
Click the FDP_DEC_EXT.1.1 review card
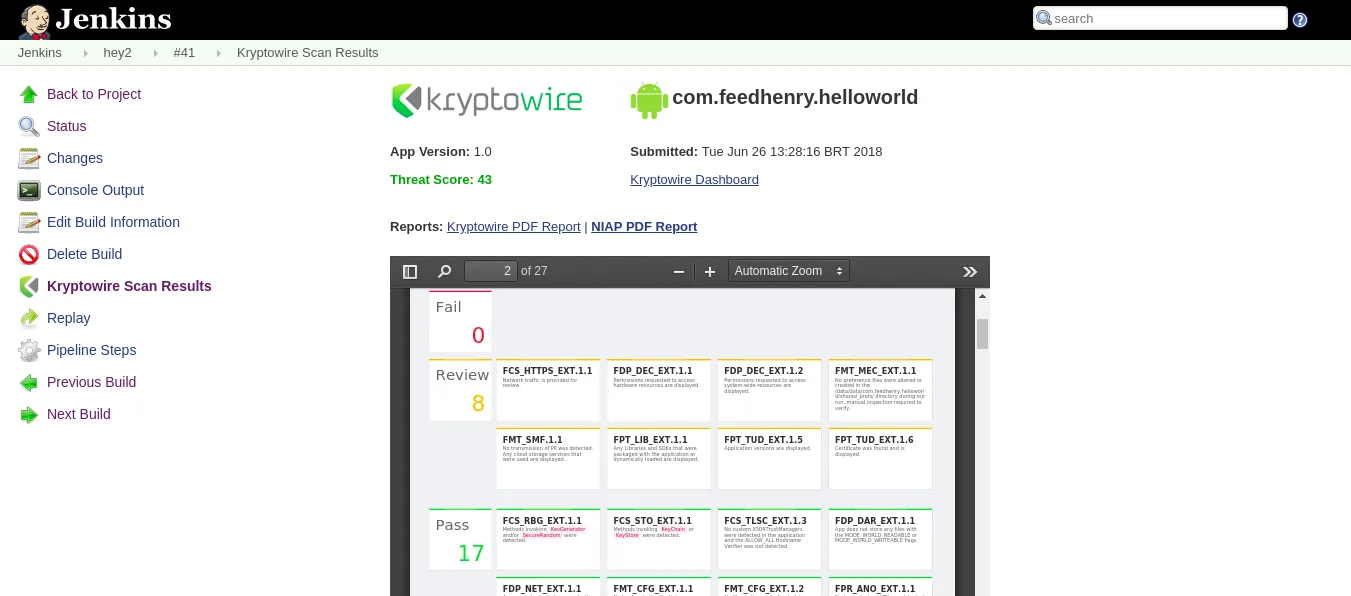tap(659, 390)
